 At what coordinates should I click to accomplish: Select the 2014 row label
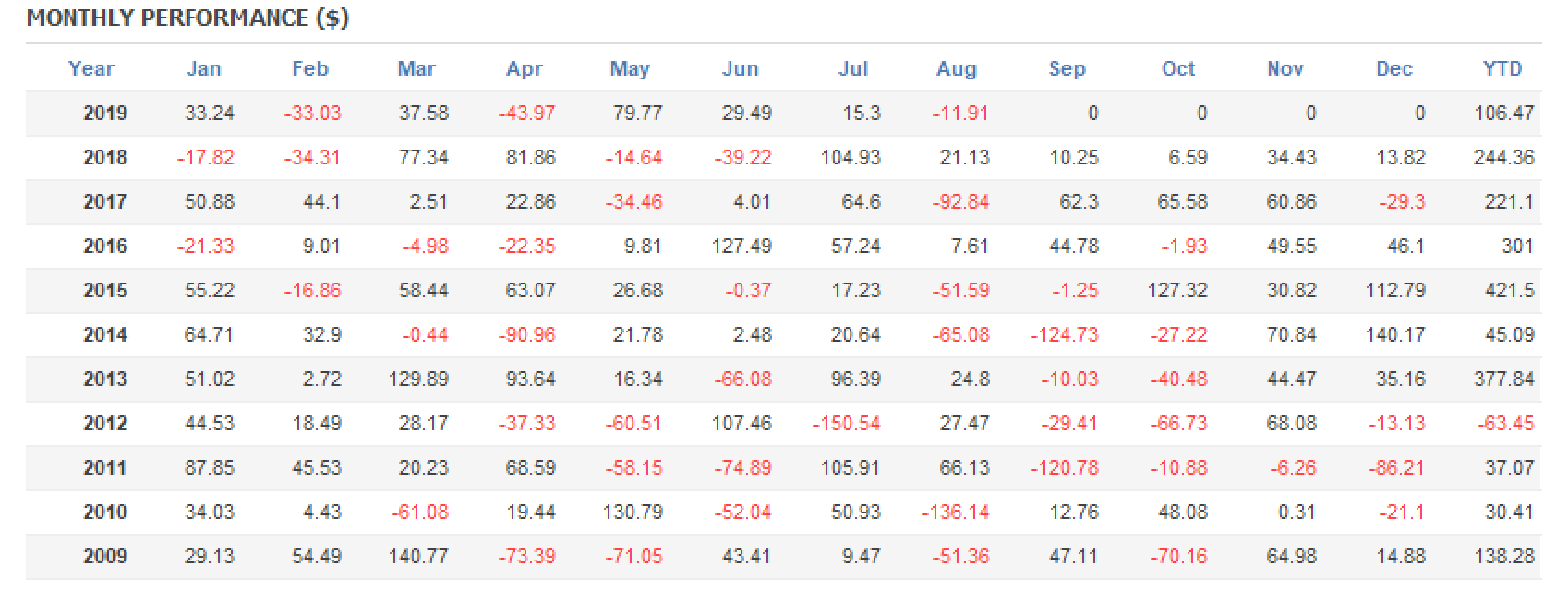click(x=105, y=335)
